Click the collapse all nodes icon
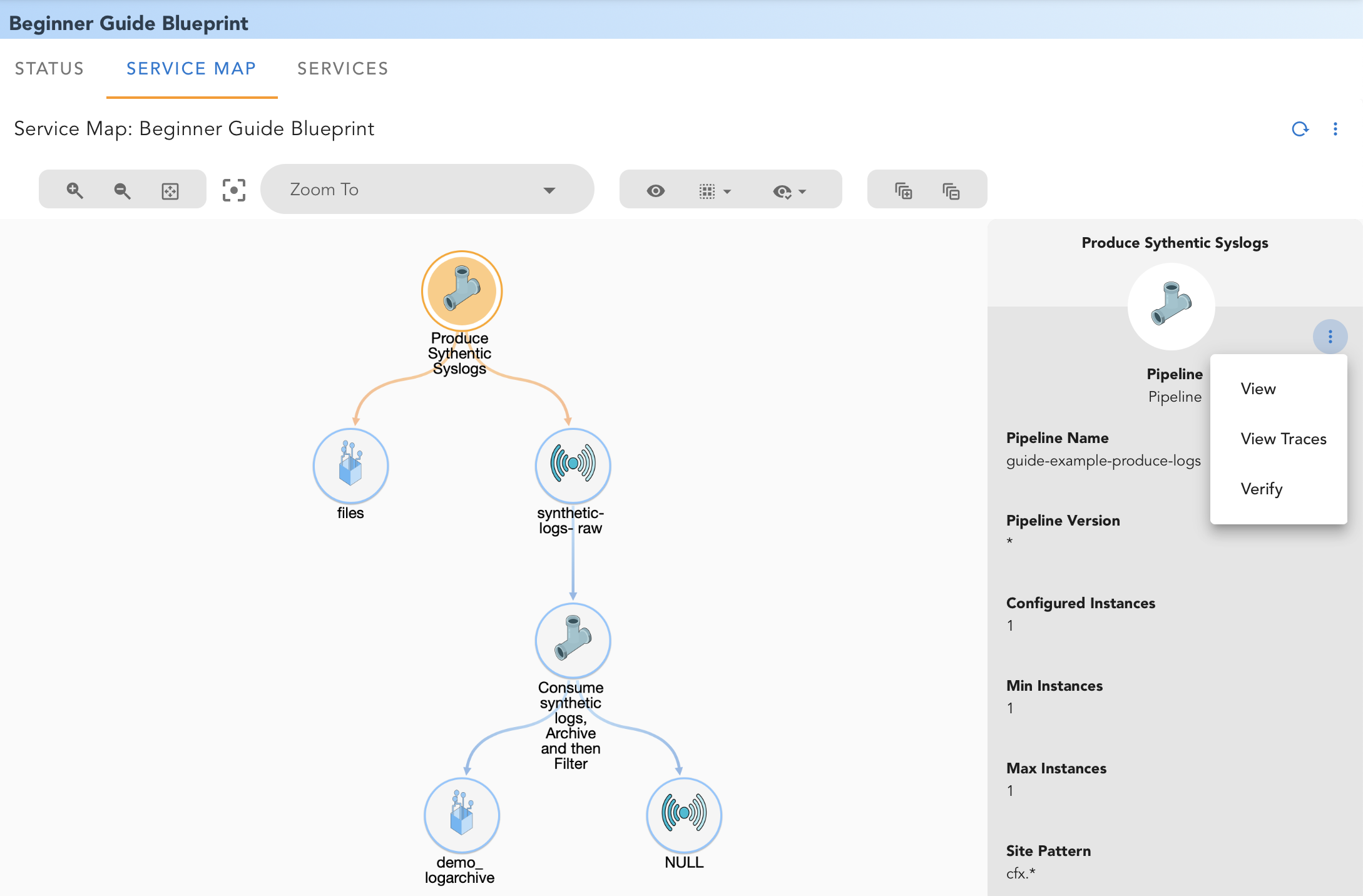 click(x=951, y=190)
